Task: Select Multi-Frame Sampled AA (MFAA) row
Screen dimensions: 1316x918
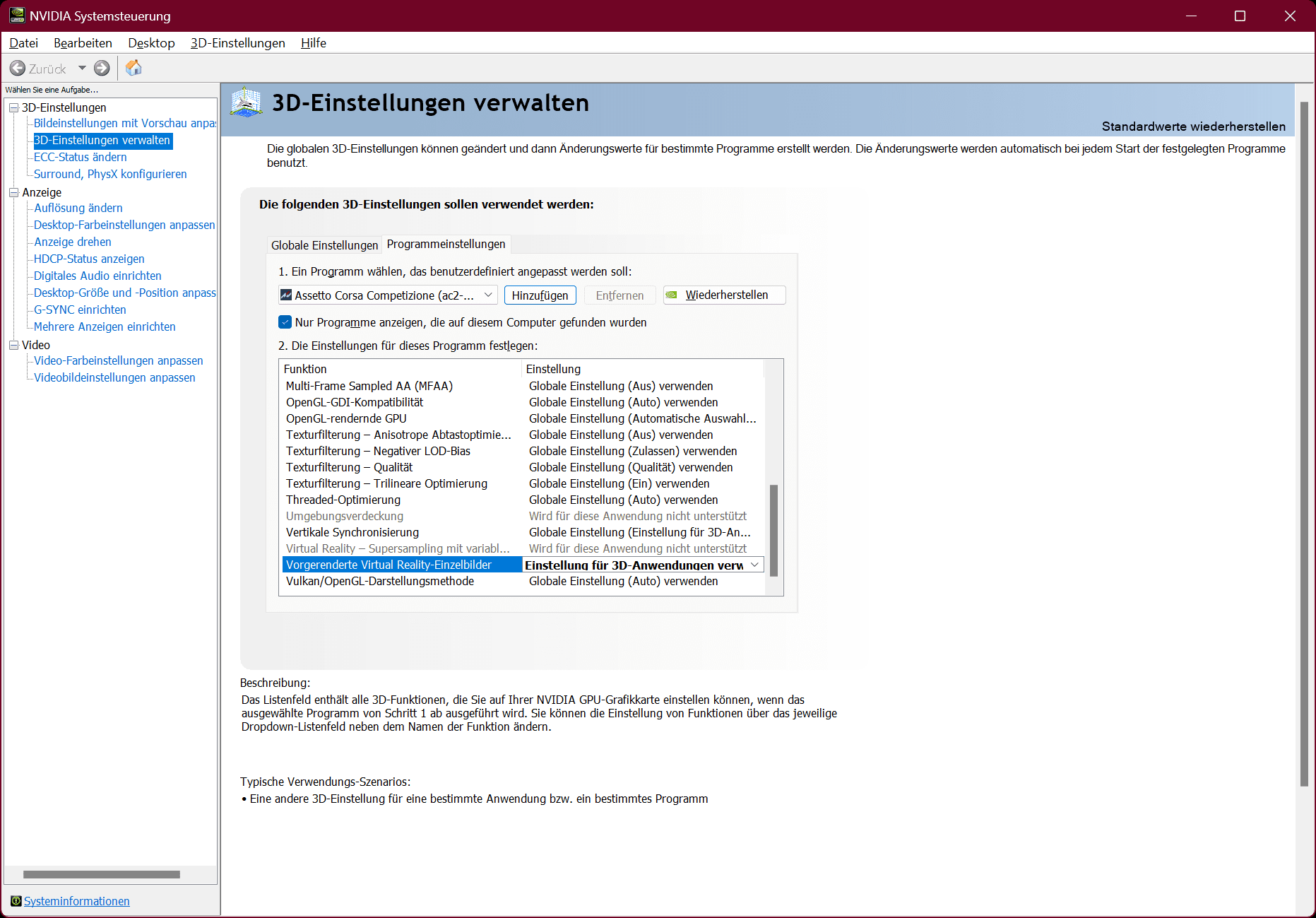Action: [x=523, y=386]
